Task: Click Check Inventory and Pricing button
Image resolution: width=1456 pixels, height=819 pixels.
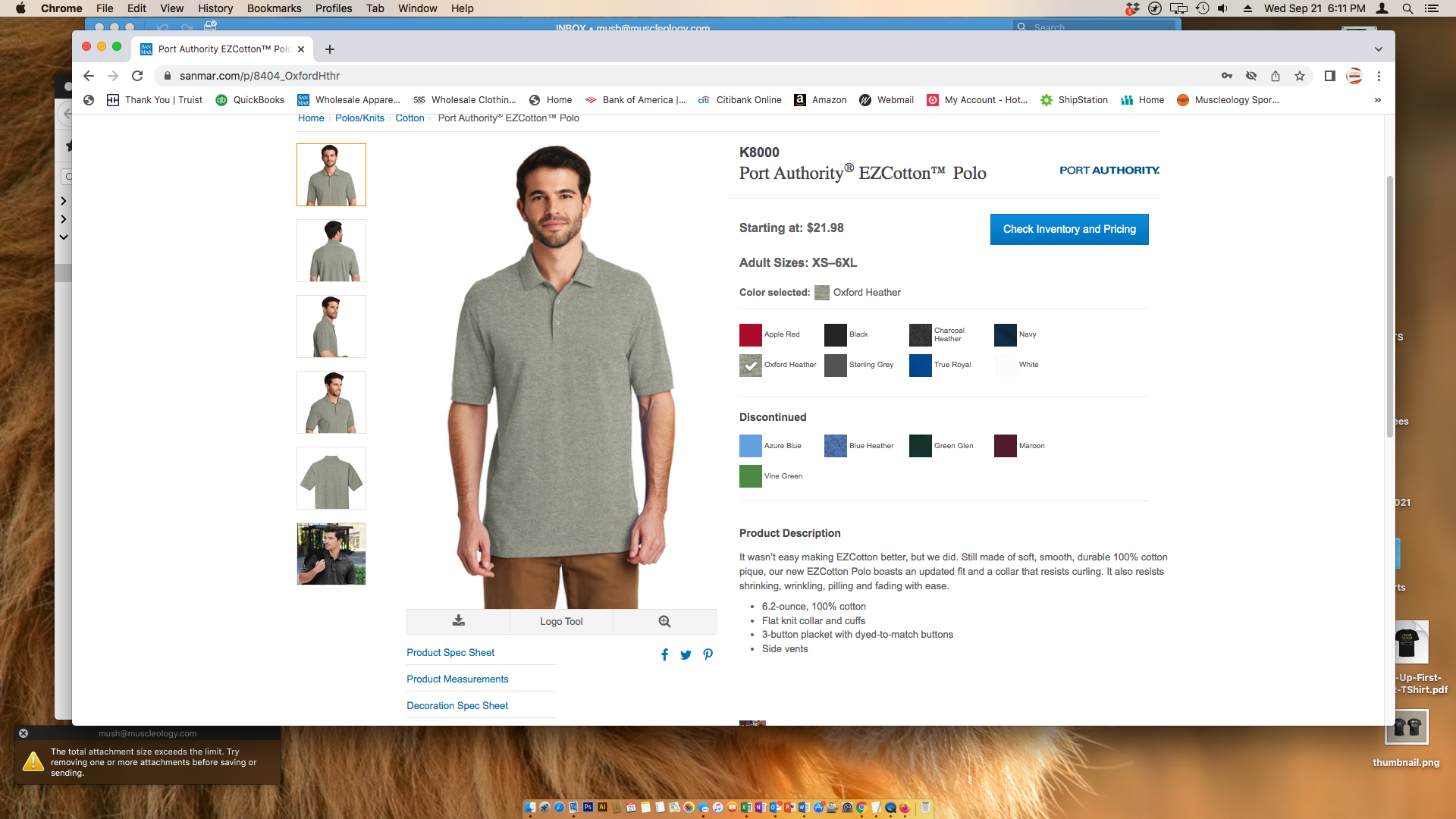Action: click(x=1068, y=229)
